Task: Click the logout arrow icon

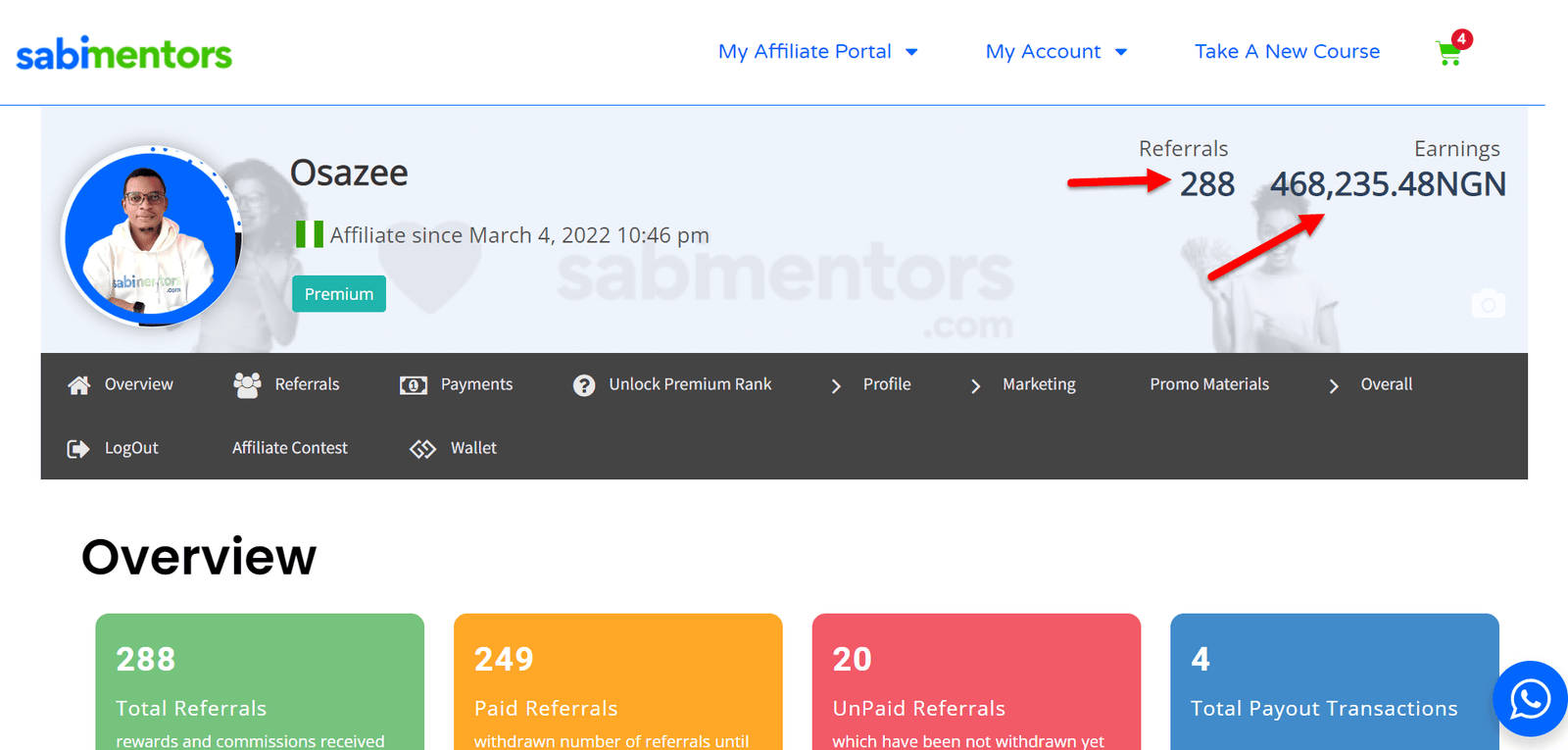Action: (78, 449)
